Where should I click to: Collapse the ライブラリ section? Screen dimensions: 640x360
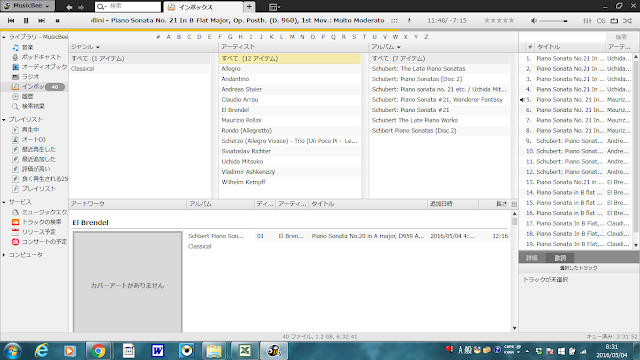point(4,37)
